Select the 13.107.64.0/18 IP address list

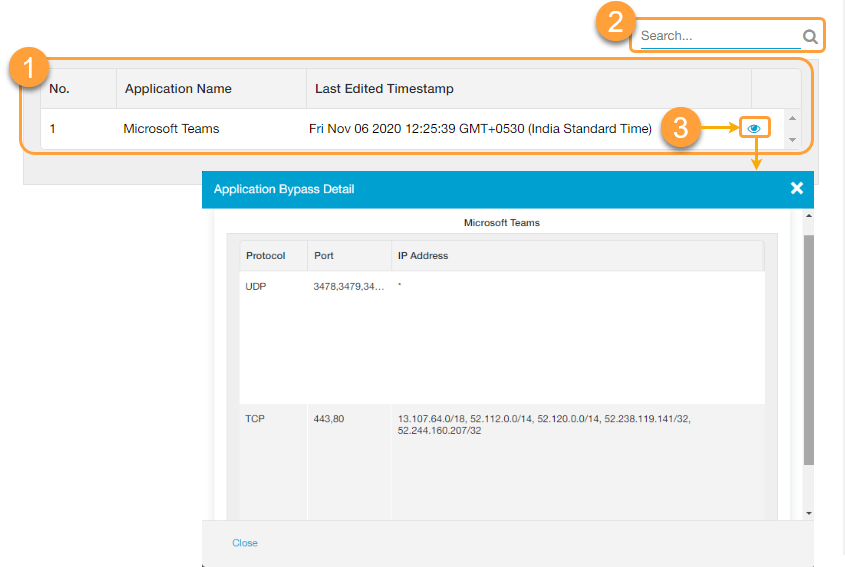[x=544, y=424]
